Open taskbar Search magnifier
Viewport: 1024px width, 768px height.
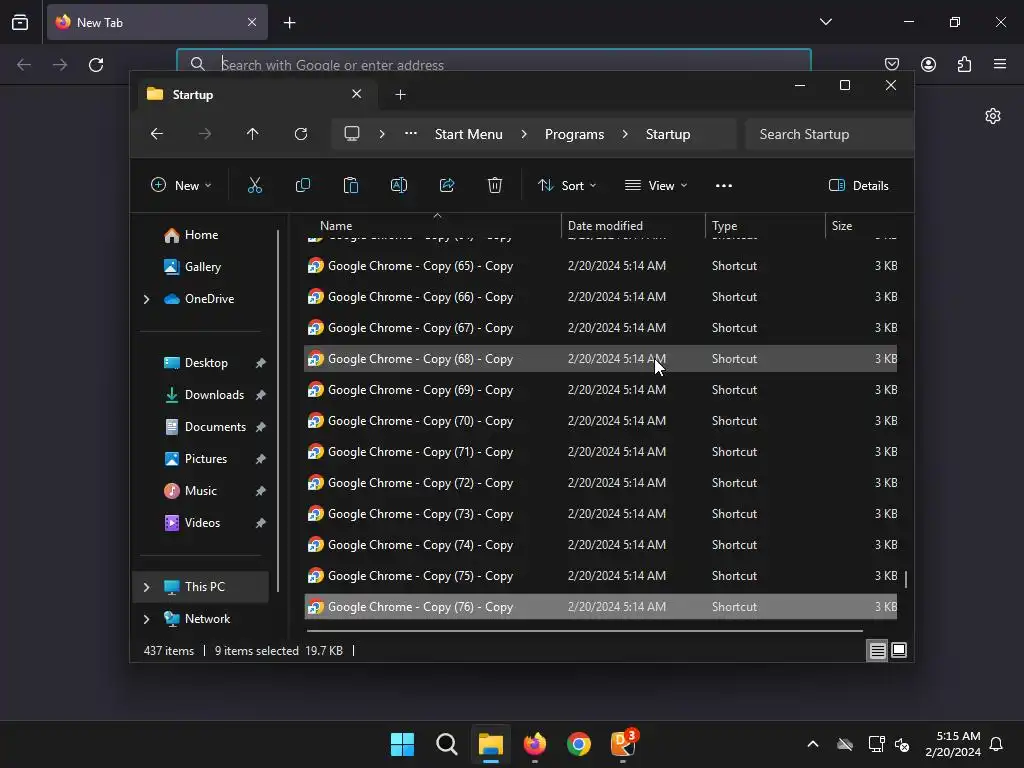click(447, 744)
